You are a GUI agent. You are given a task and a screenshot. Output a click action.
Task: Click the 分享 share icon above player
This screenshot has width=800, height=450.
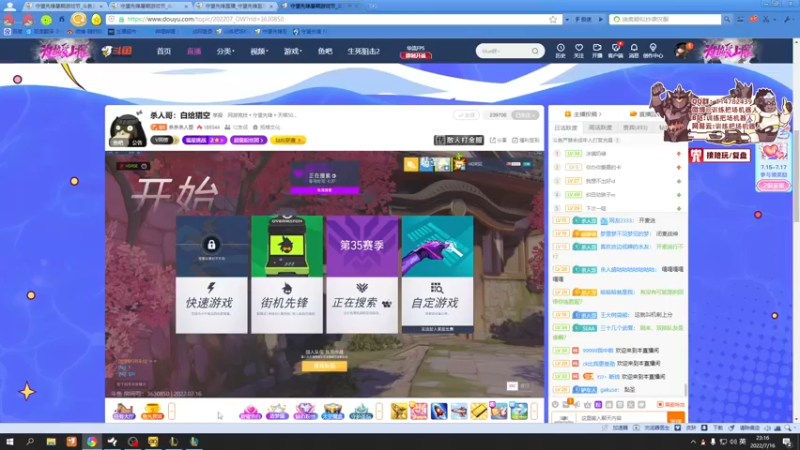[x=498, y=140]
